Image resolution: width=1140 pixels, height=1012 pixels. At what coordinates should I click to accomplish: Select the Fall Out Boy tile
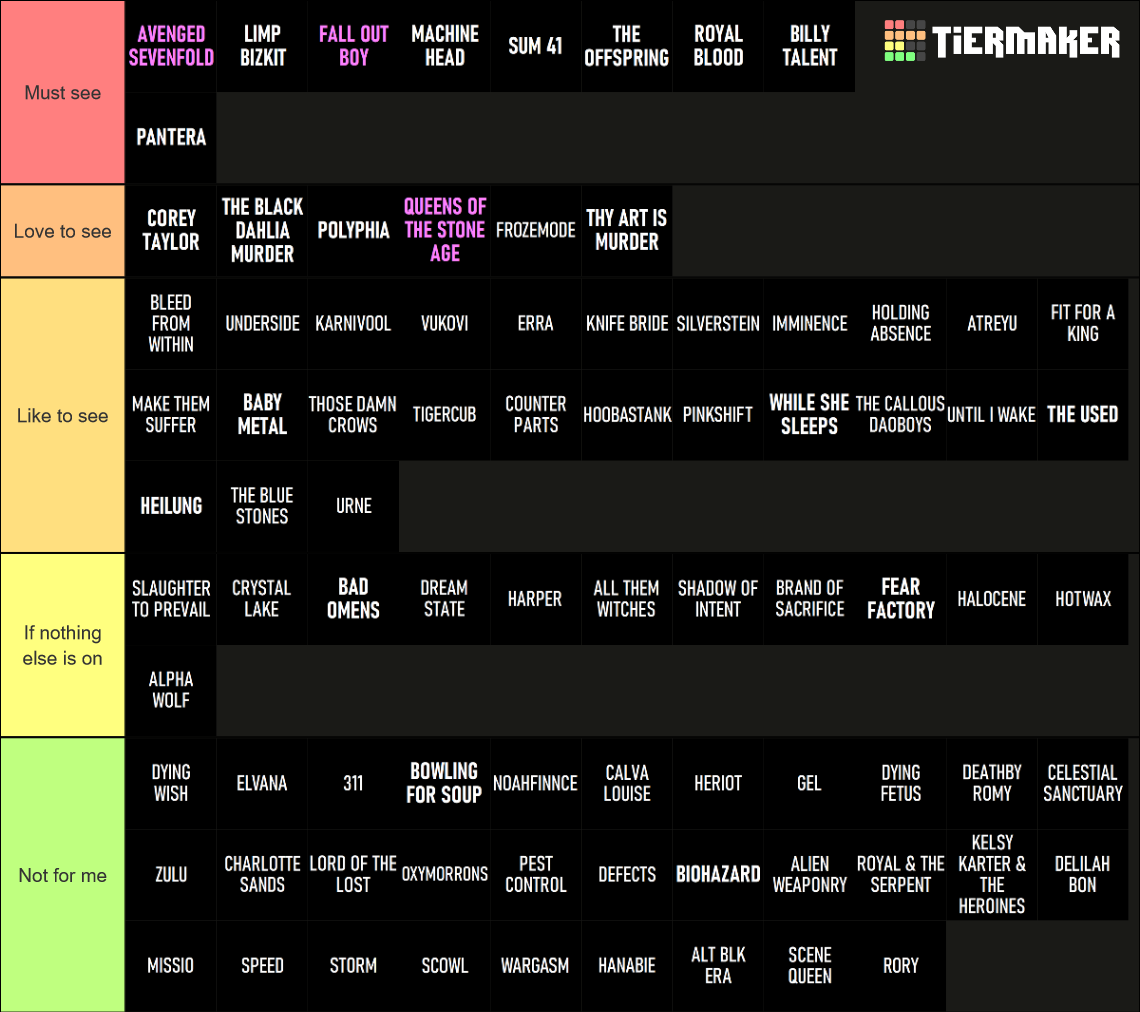coord(354,46)
